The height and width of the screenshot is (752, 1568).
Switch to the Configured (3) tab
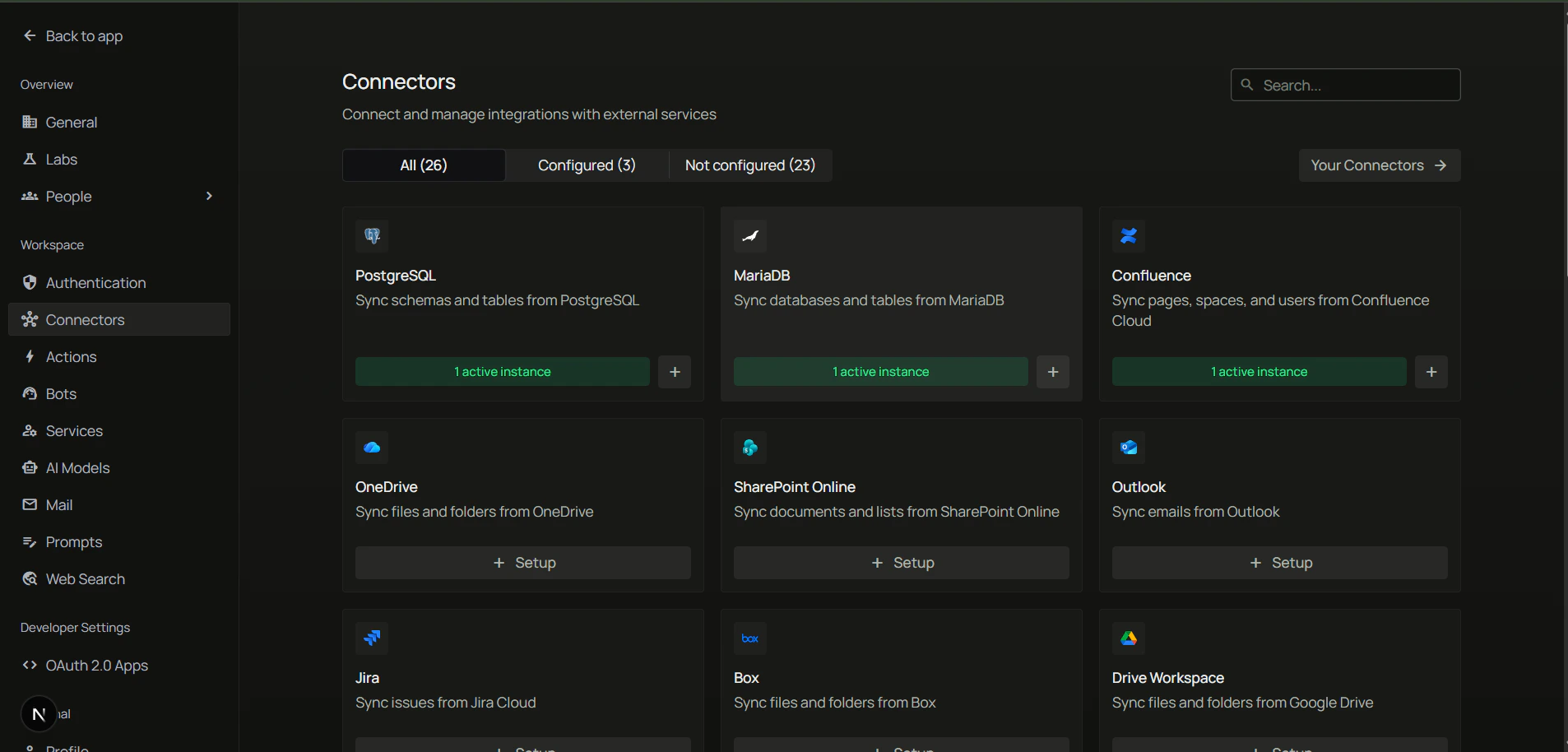tap(587, 165)
